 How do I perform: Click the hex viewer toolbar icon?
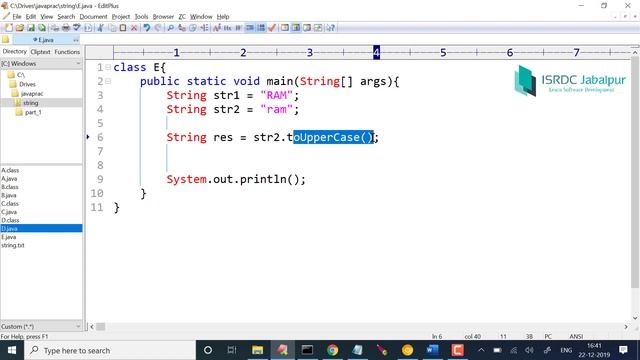(227, 28)
